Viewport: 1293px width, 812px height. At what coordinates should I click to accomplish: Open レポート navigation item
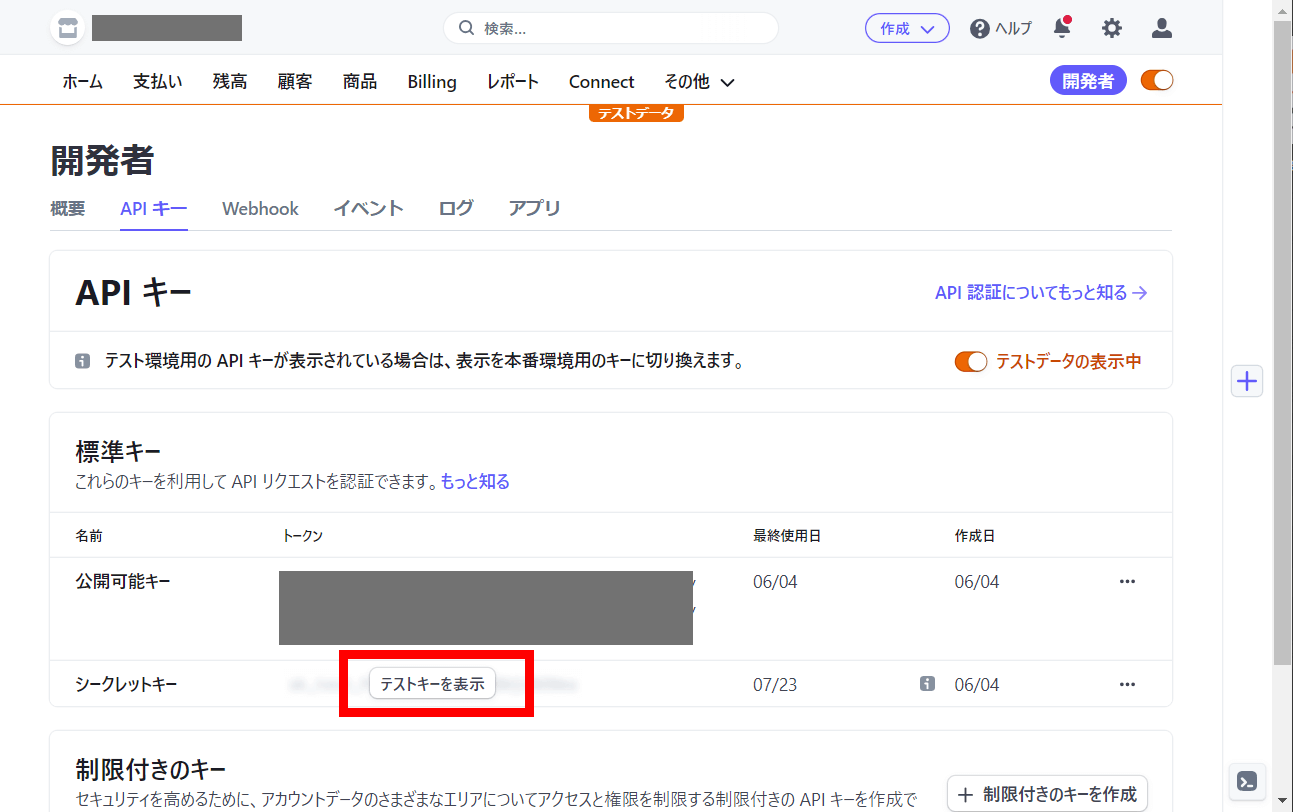513,82
